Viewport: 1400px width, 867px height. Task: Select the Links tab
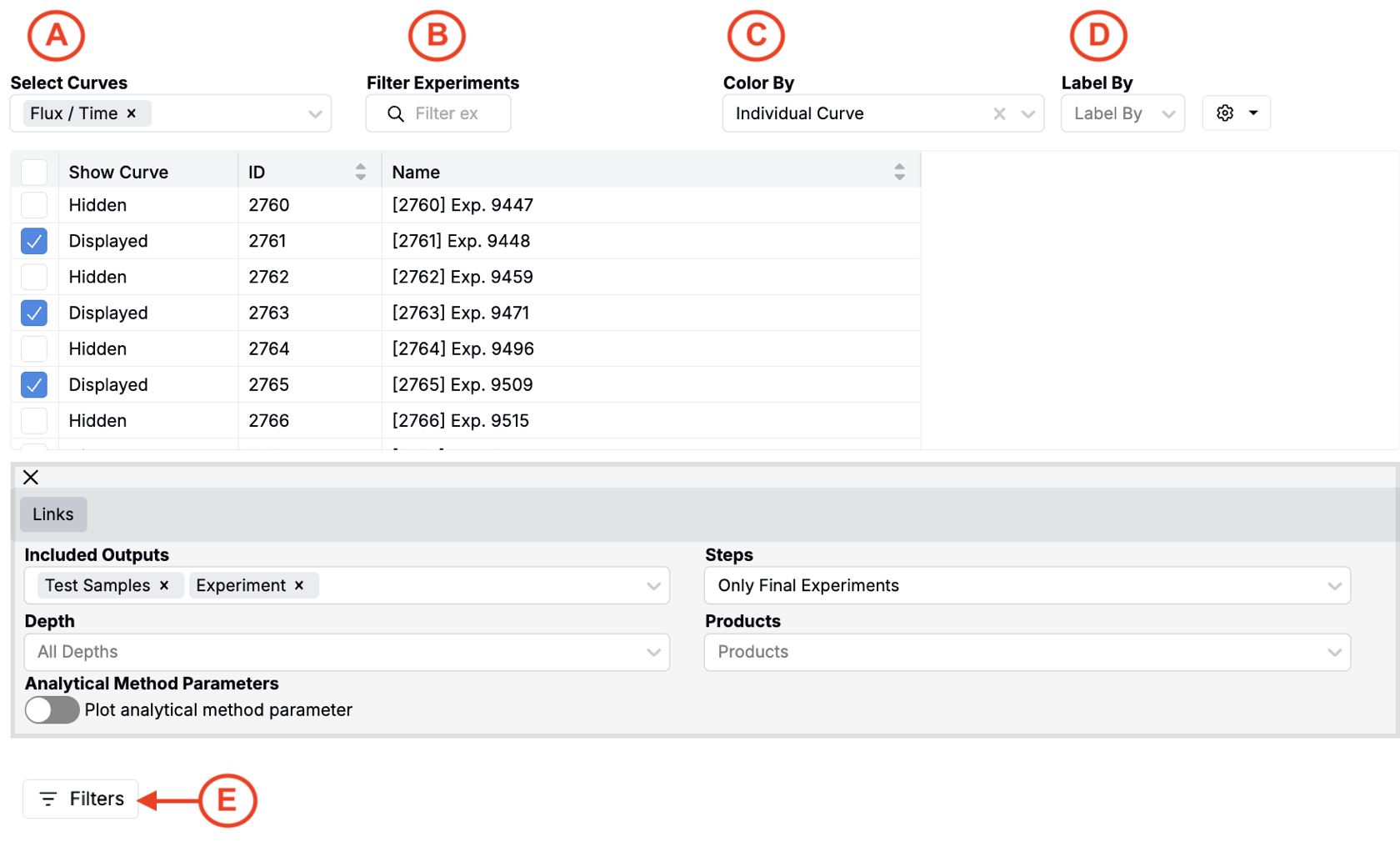pos(53,514)
